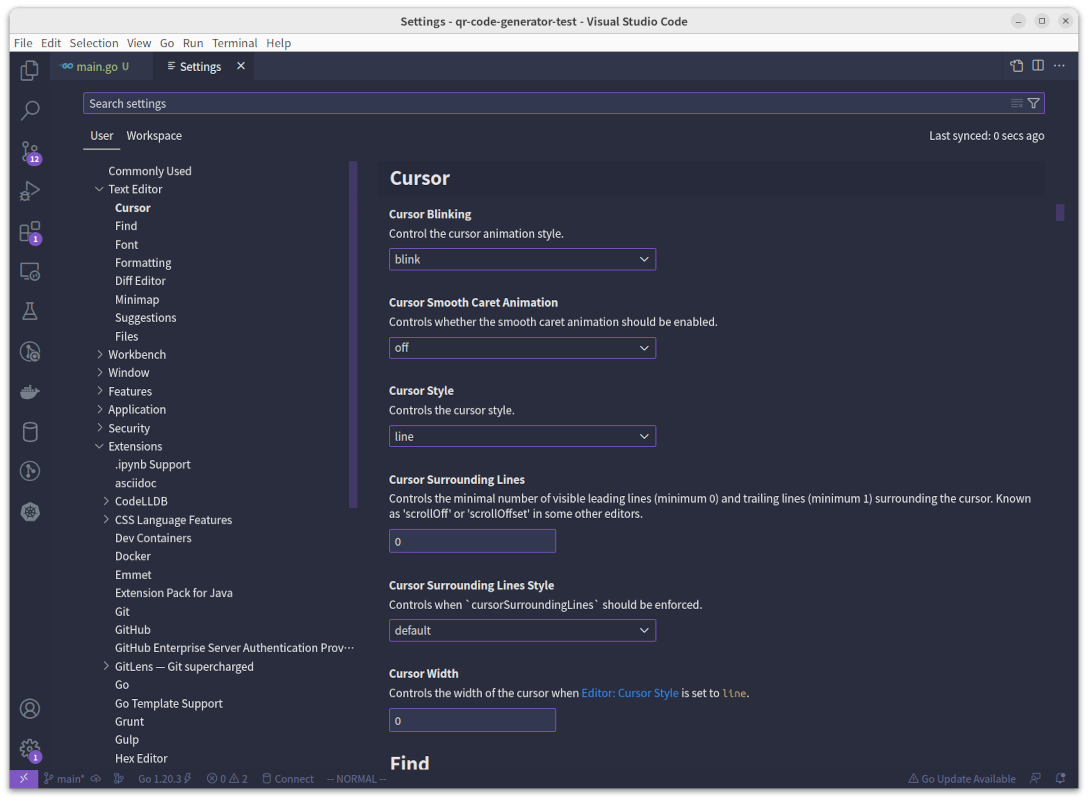Open the Accounts icon
This screenshot has width=1088, height=800.
point(30,708)
